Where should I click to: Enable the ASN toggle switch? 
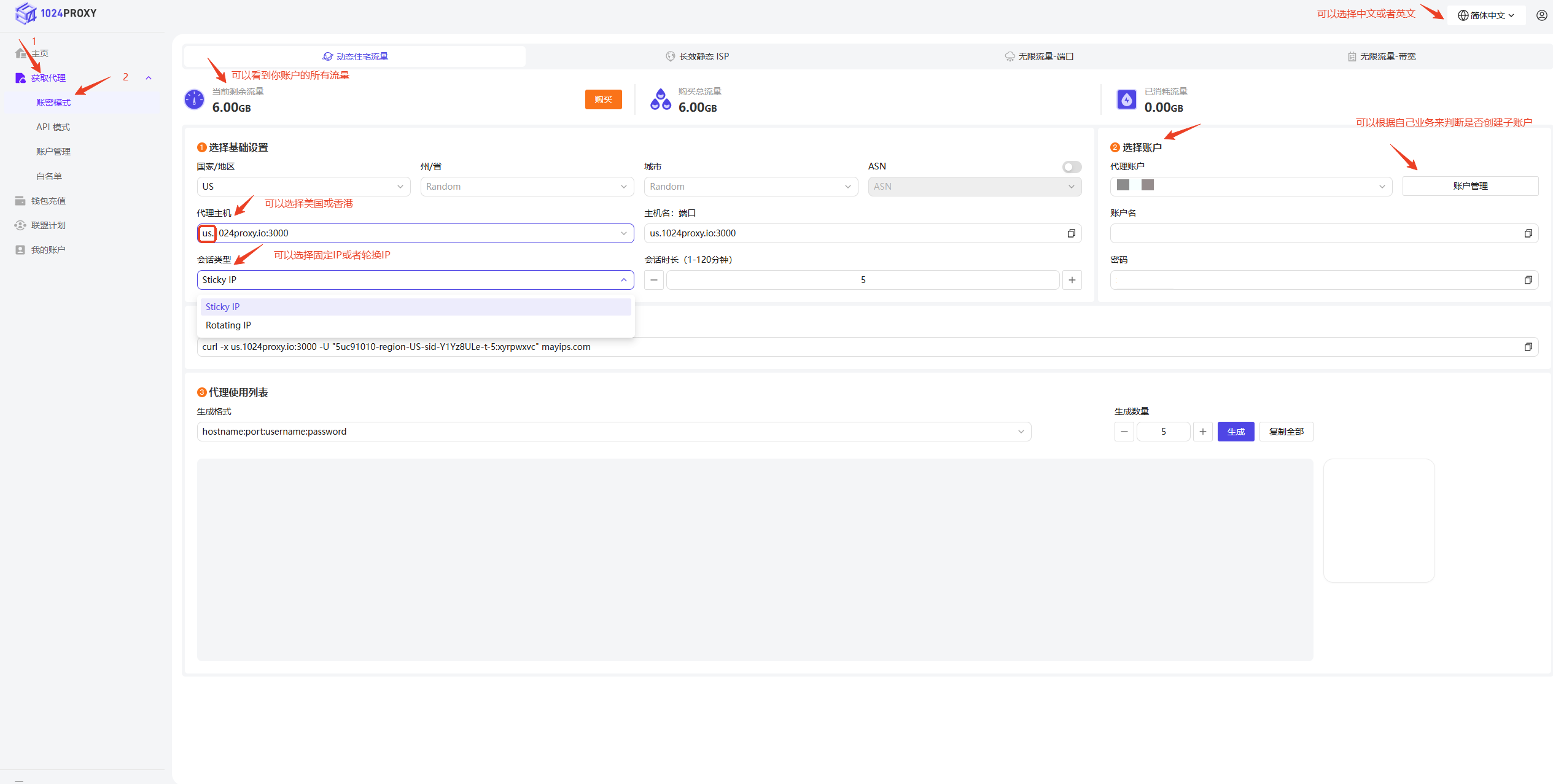coord(1072,167)
